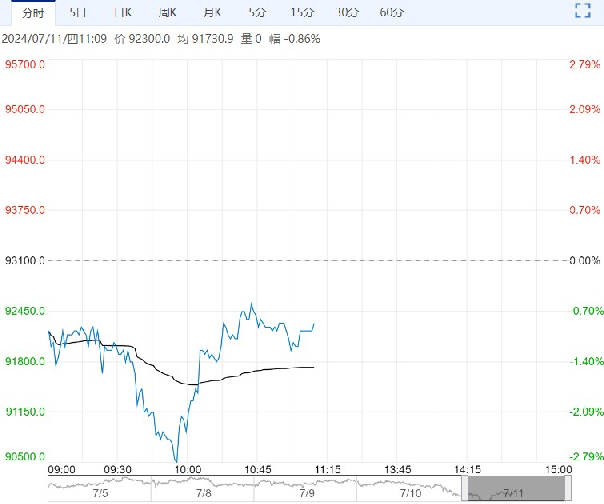The height and width of the screenshot is (504, 604).
Task: Select the 日K candlestick tab
Action: tap(124, 13)
